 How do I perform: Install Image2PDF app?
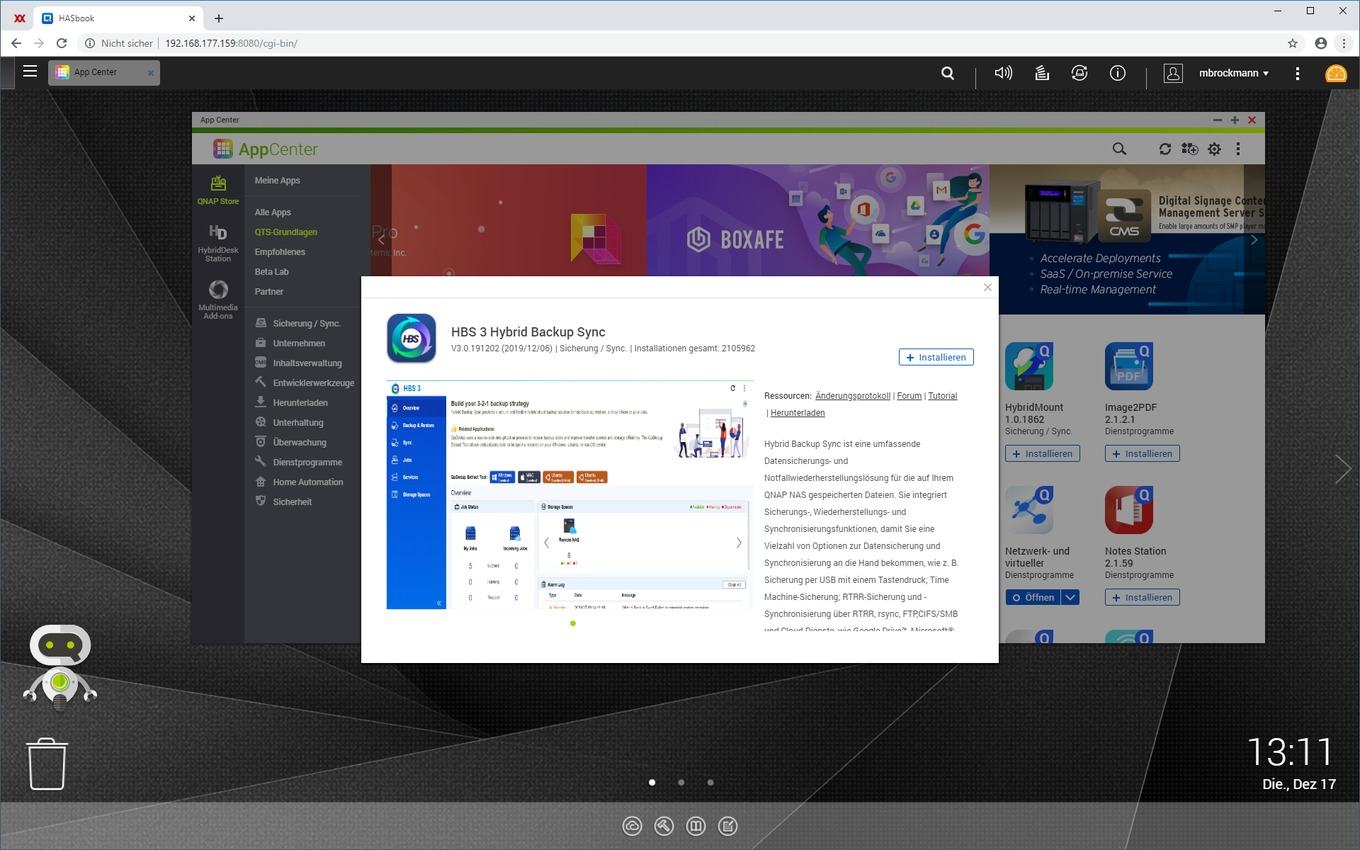(x=1142, y=454)
